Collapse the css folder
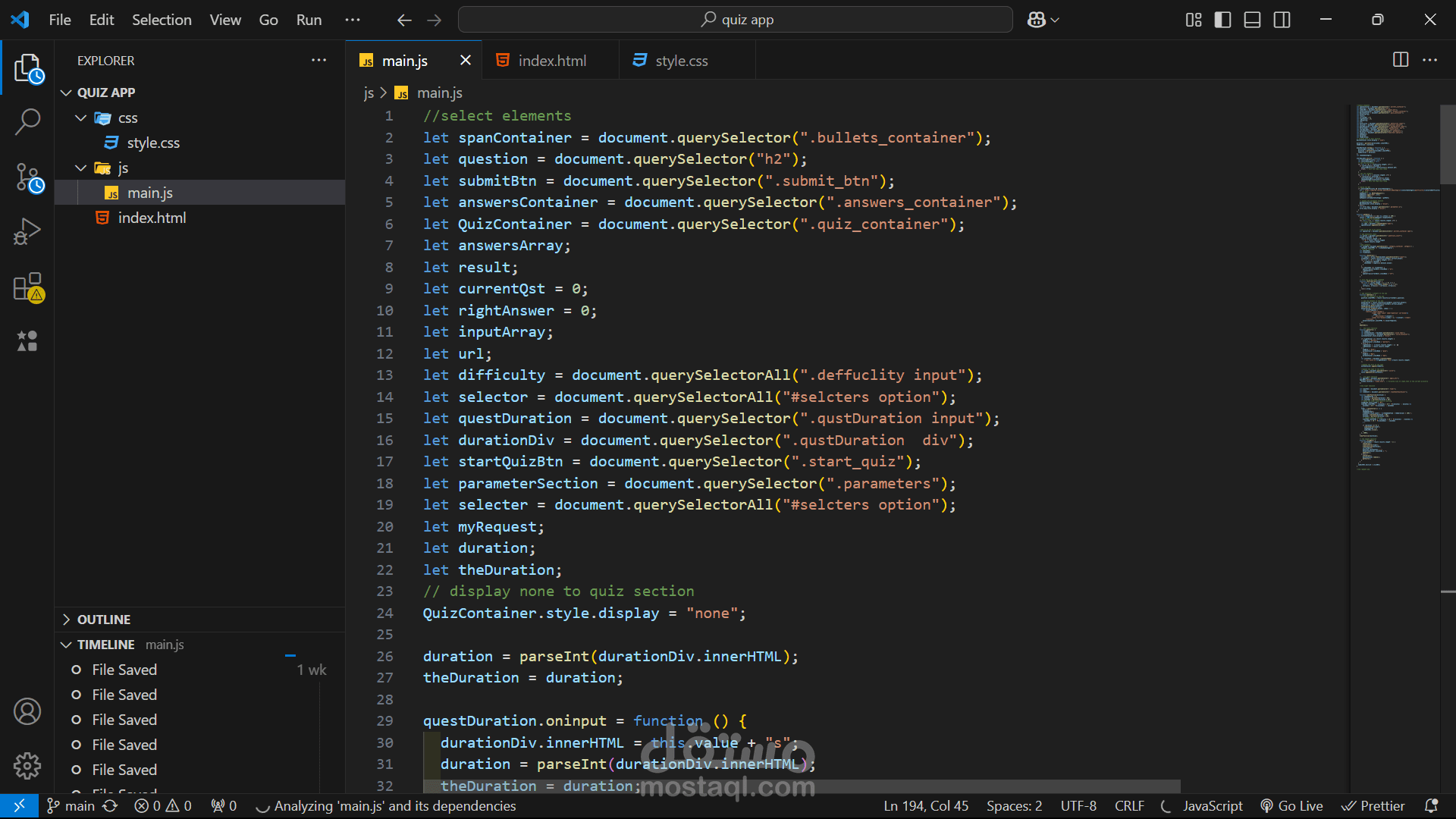 [81, 118]
